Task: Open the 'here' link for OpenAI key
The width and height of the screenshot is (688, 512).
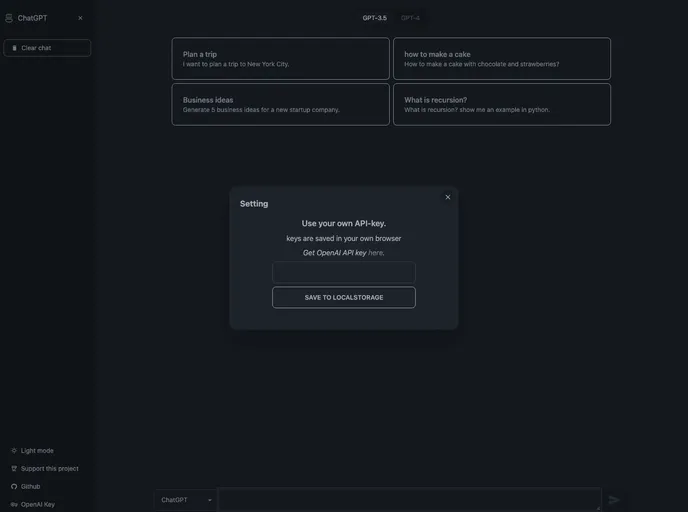Action: pyautogui.click(x=376, y=253)
